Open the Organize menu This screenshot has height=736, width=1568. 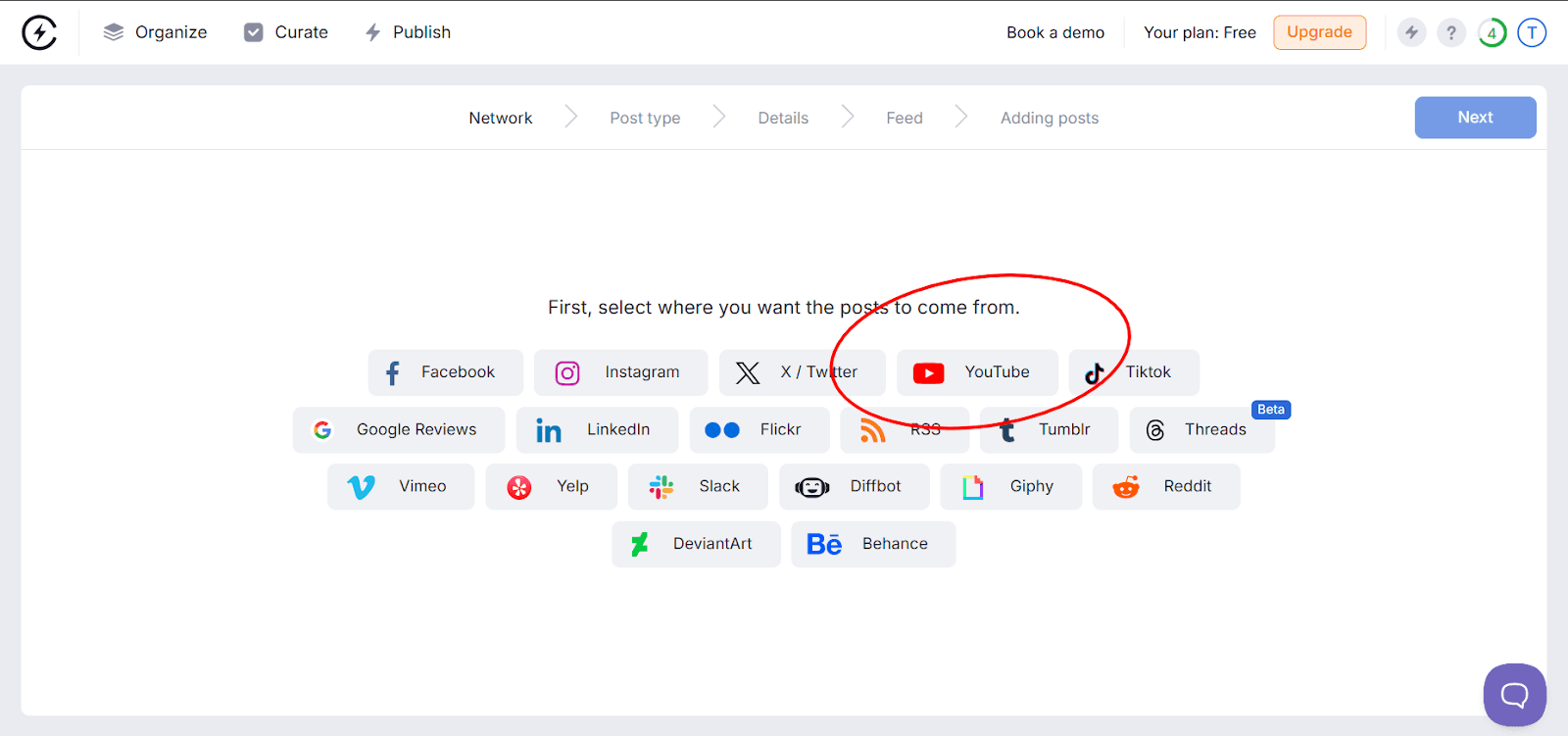coord(155,32)
